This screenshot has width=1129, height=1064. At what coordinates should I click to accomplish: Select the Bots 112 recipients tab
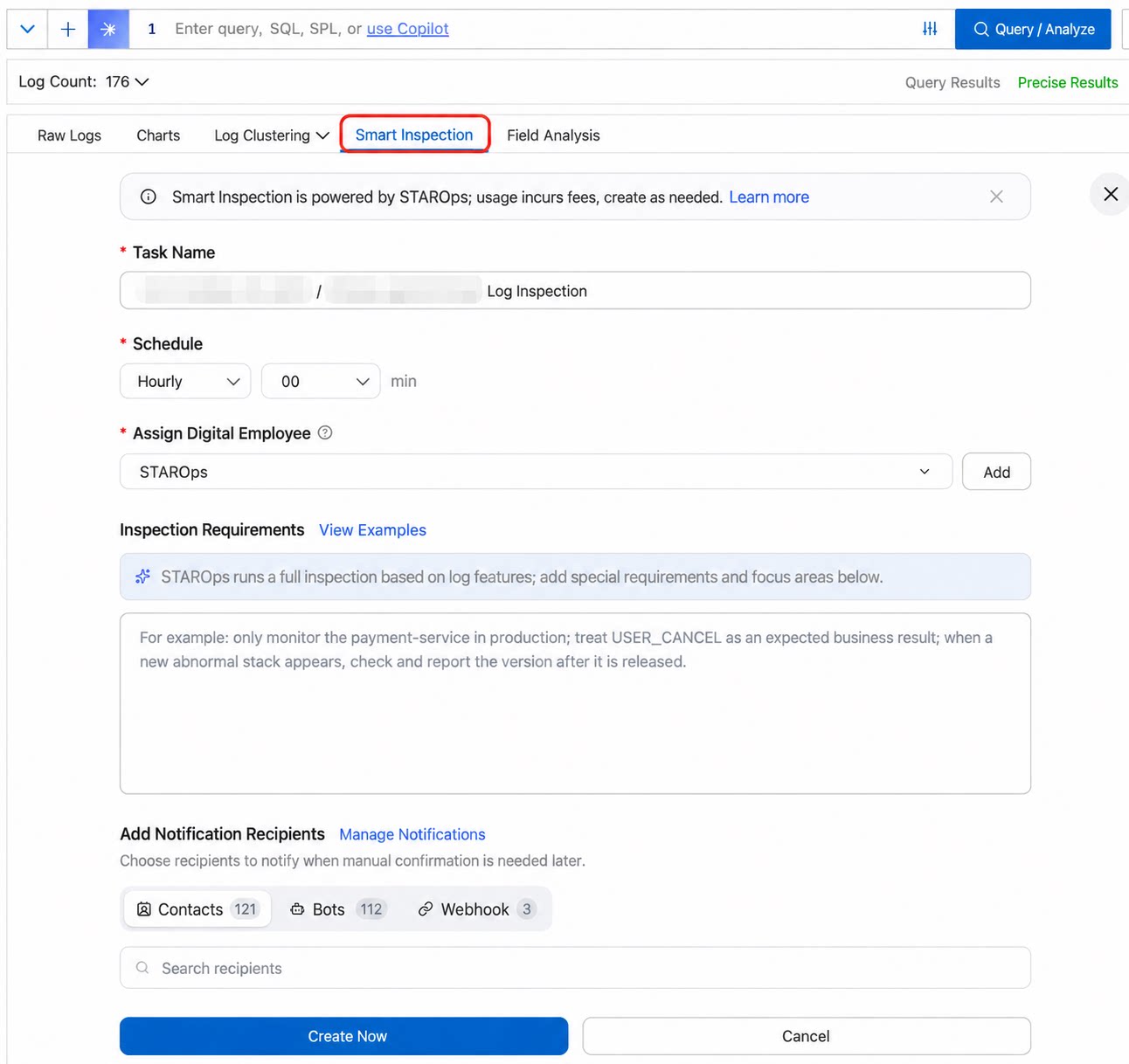(337, 909)
